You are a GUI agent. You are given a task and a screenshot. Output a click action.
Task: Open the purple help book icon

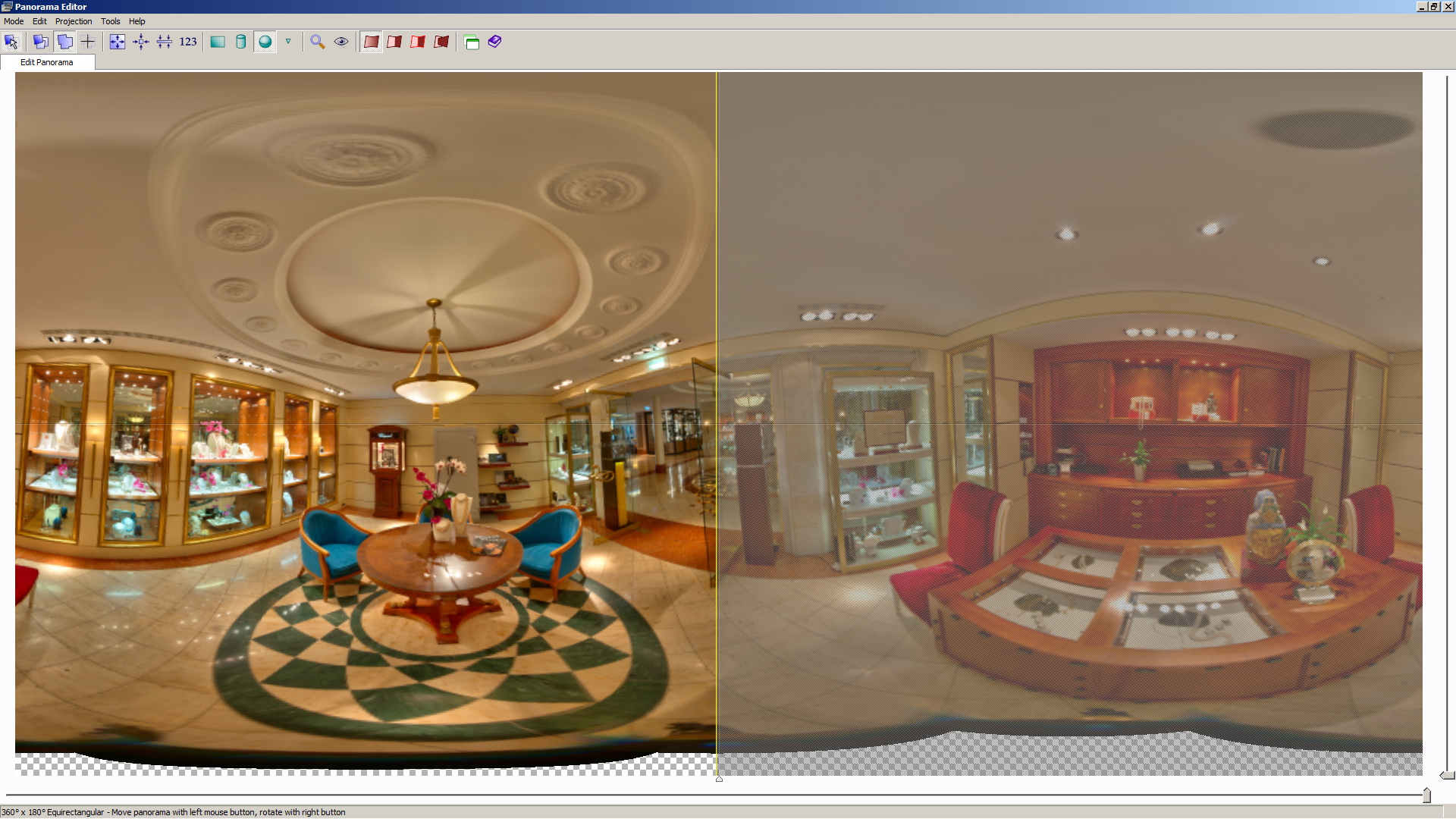[x=495, y=42]
